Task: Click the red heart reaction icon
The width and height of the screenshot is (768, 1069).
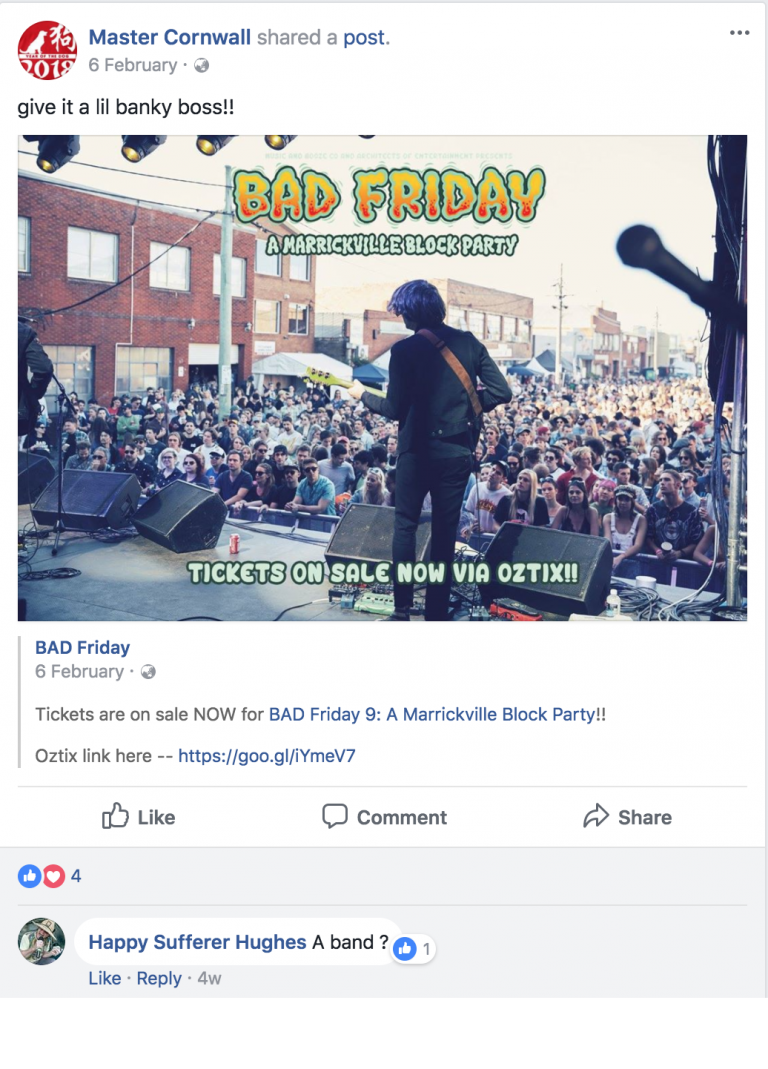Action: tap(54, 876)
